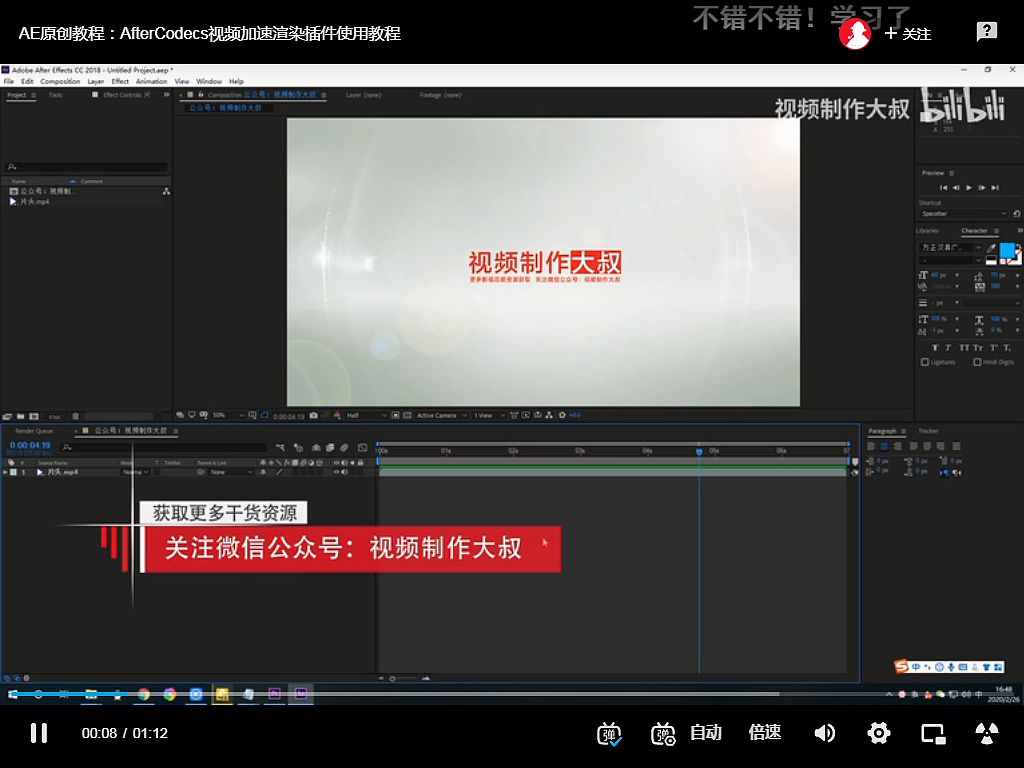Click the Show Channels icon in composition viewer
This screenshot has width=1024, height=768.
point(336,414)
